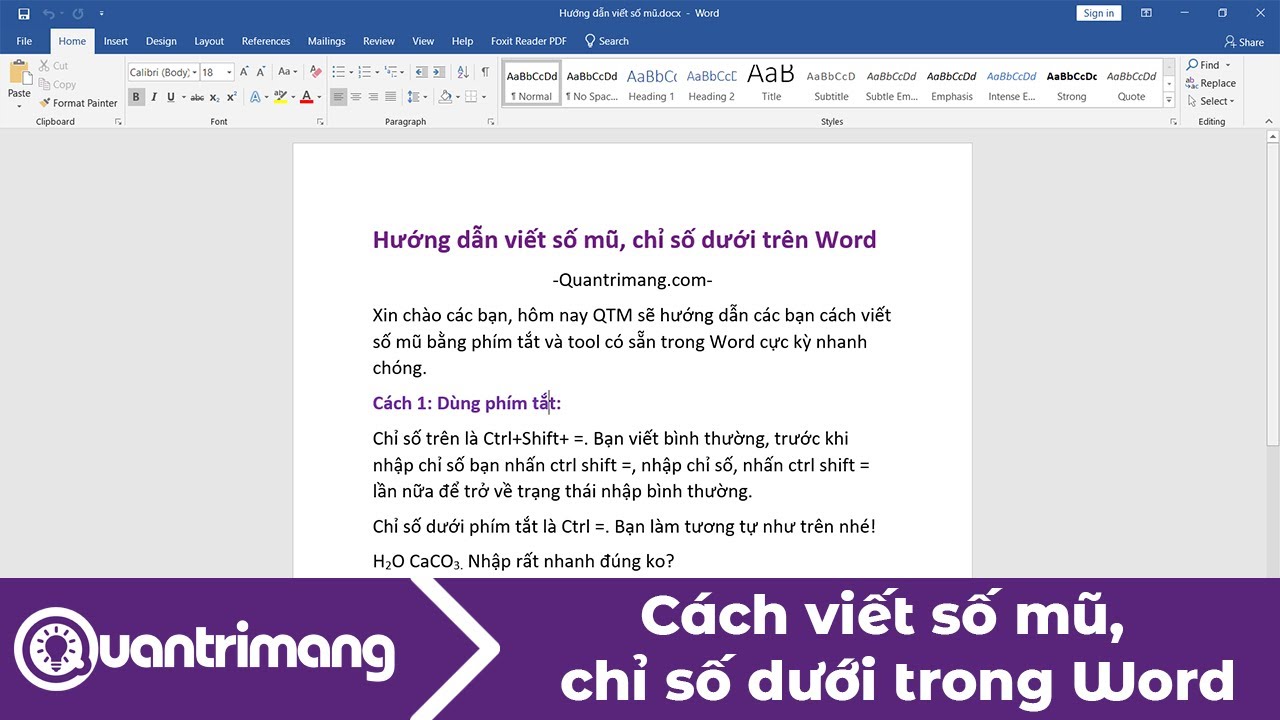Screen dimensions: 1280x720
Task: Increase font size with the grow A icon
Action: click(x=245, y=72)
